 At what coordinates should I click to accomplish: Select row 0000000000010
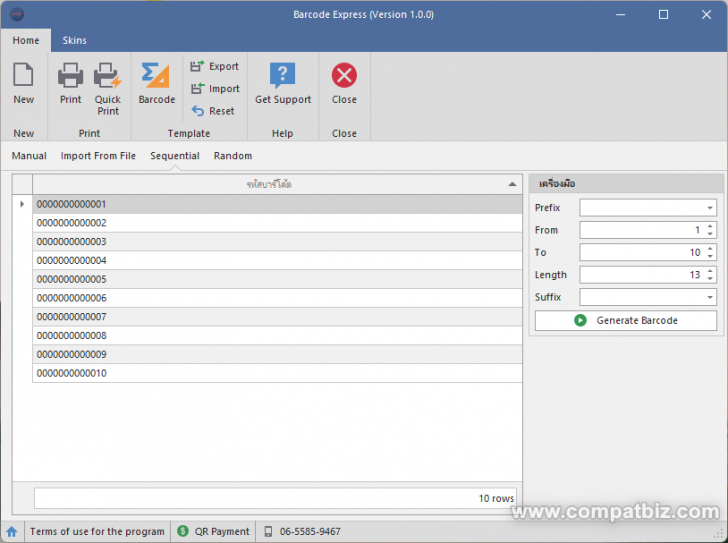pyautogui.click(x=277, y=373)
